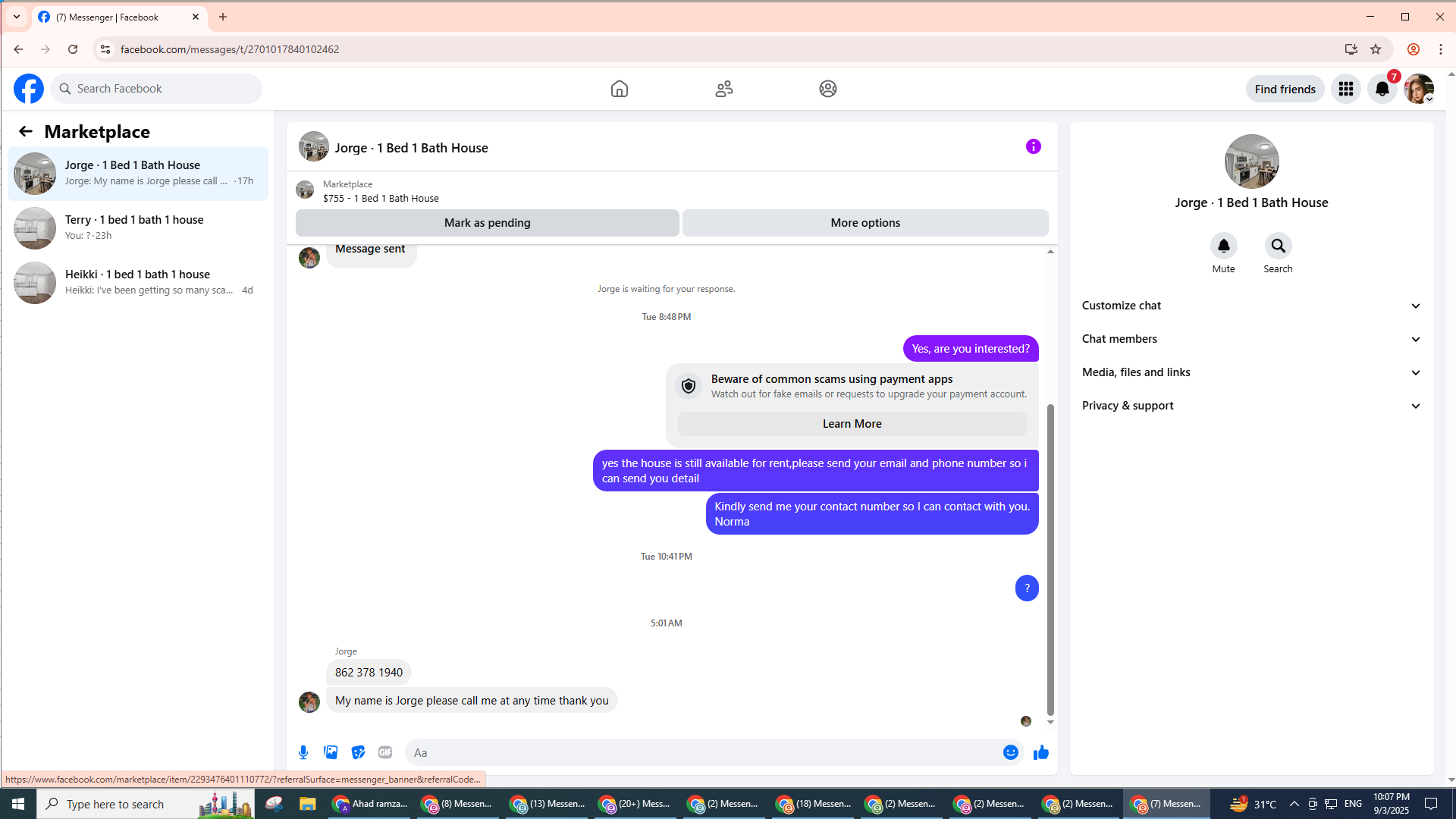Screen dimensions: 1456x819
Task: Click the Find friends button
Action: [x=1285, y=89]
